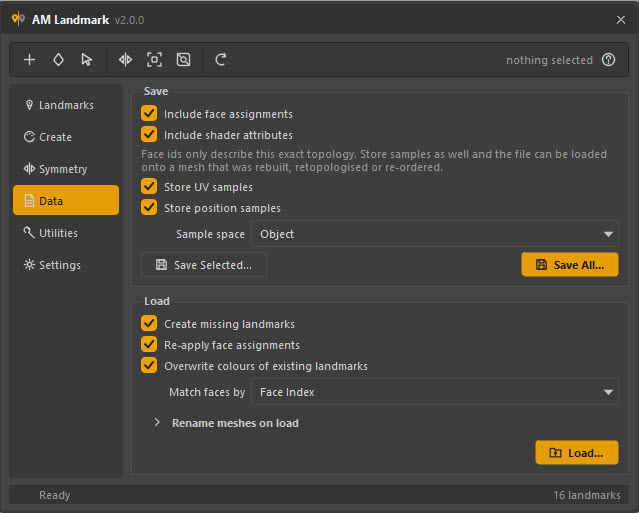This screenshot has width=639, height=513.
Task: Activate the arrow cursor select tool
Action: pyautogui.click(x=86, y=60)
